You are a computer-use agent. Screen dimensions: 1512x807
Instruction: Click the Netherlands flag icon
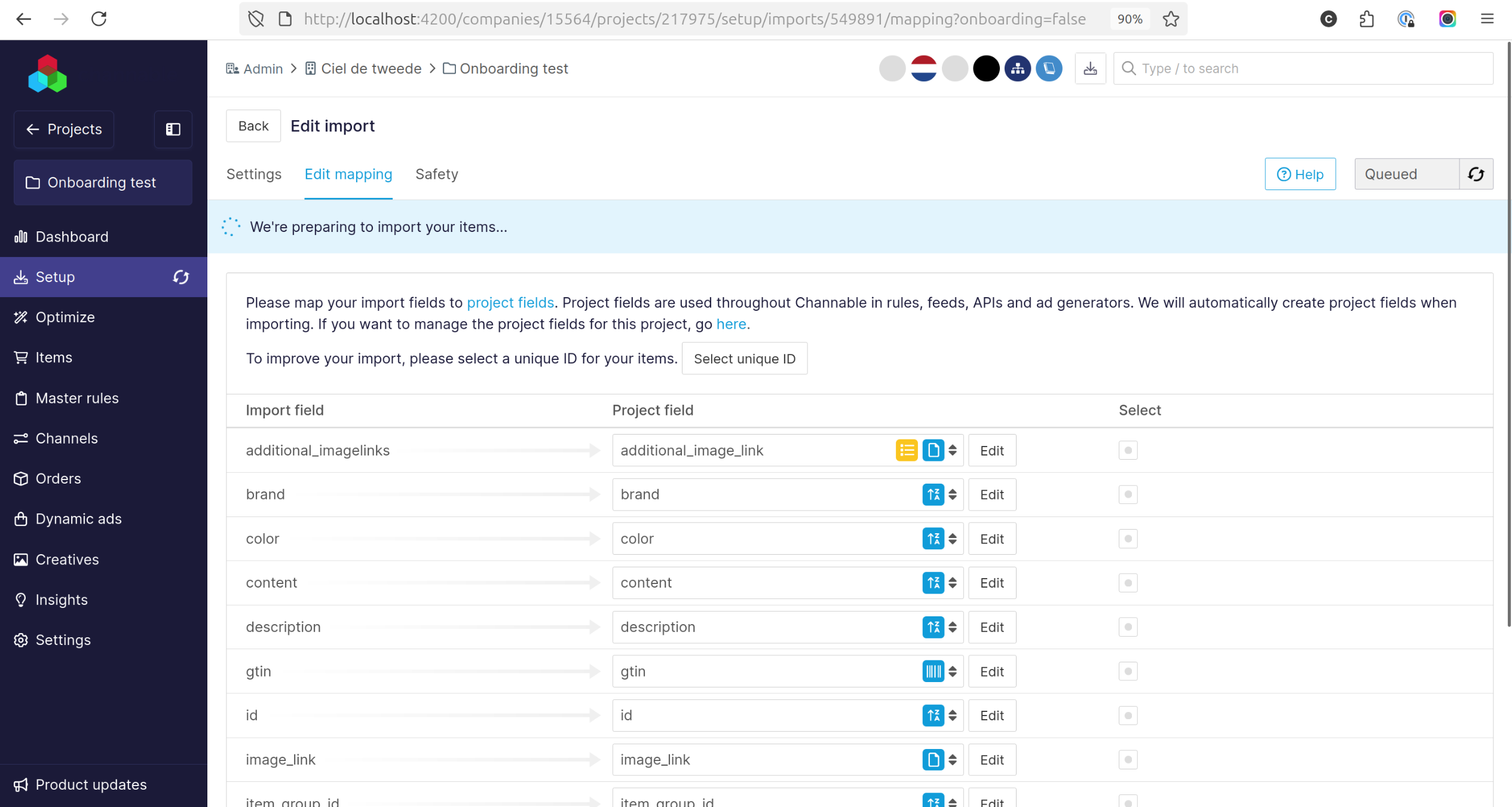tap(923, 69)
